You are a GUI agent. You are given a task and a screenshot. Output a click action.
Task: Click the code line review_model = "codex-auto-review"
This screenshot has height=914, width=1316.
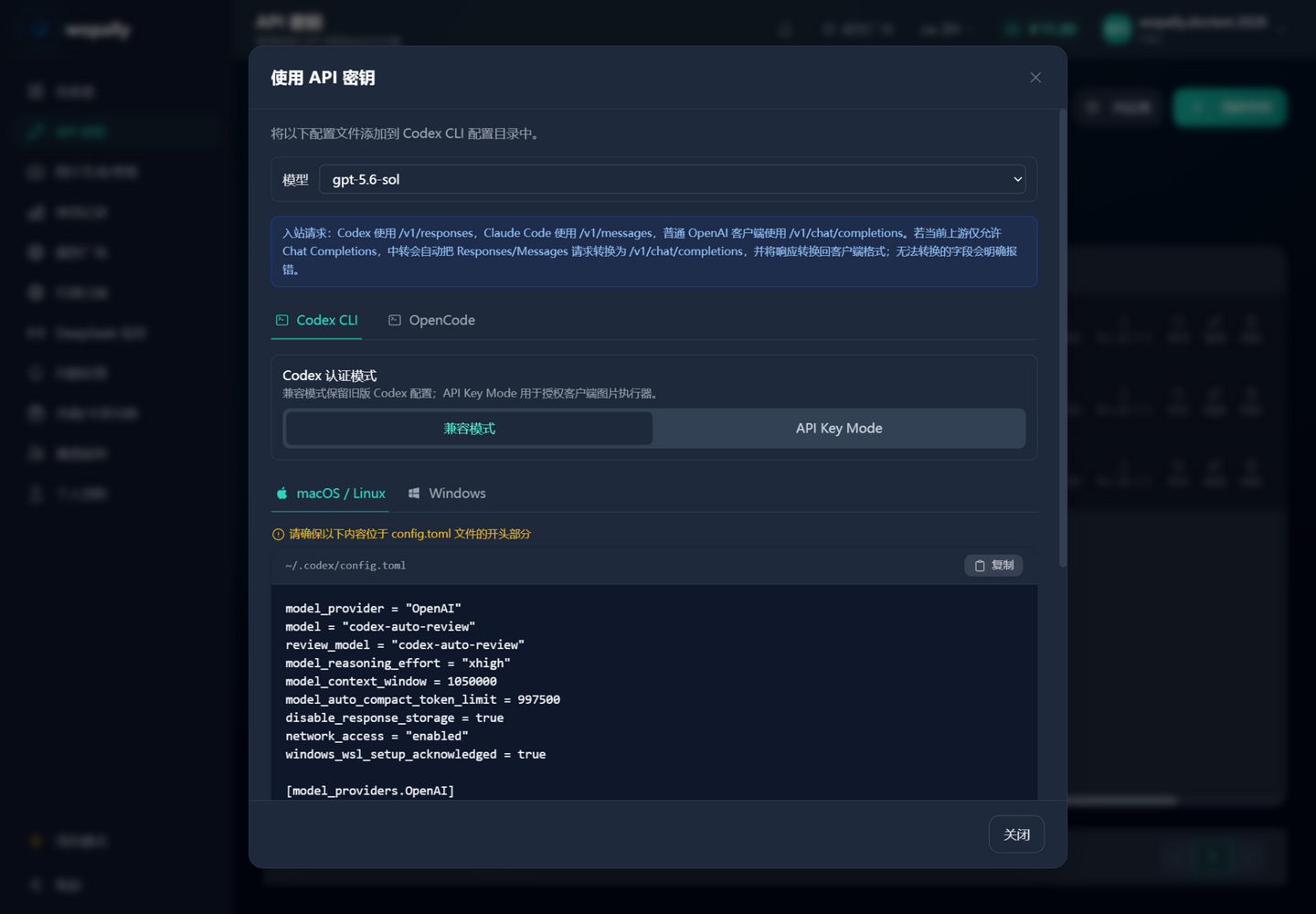click(x=405, y=645)
